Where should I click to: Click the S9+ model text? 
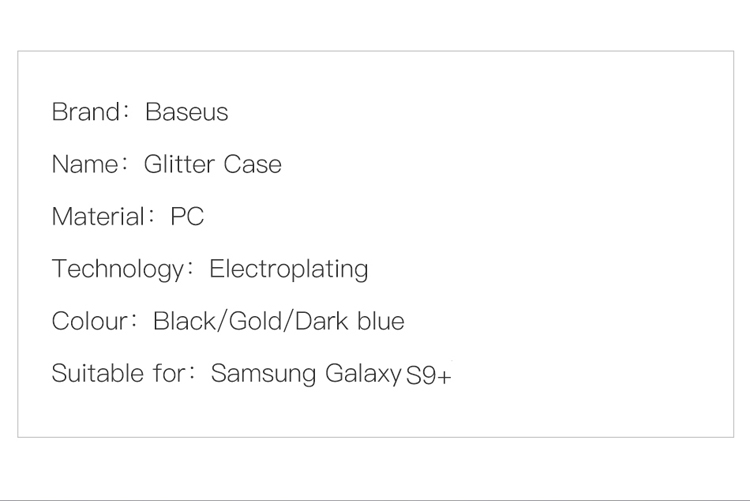pyautogui.click(x=429, y=376)
